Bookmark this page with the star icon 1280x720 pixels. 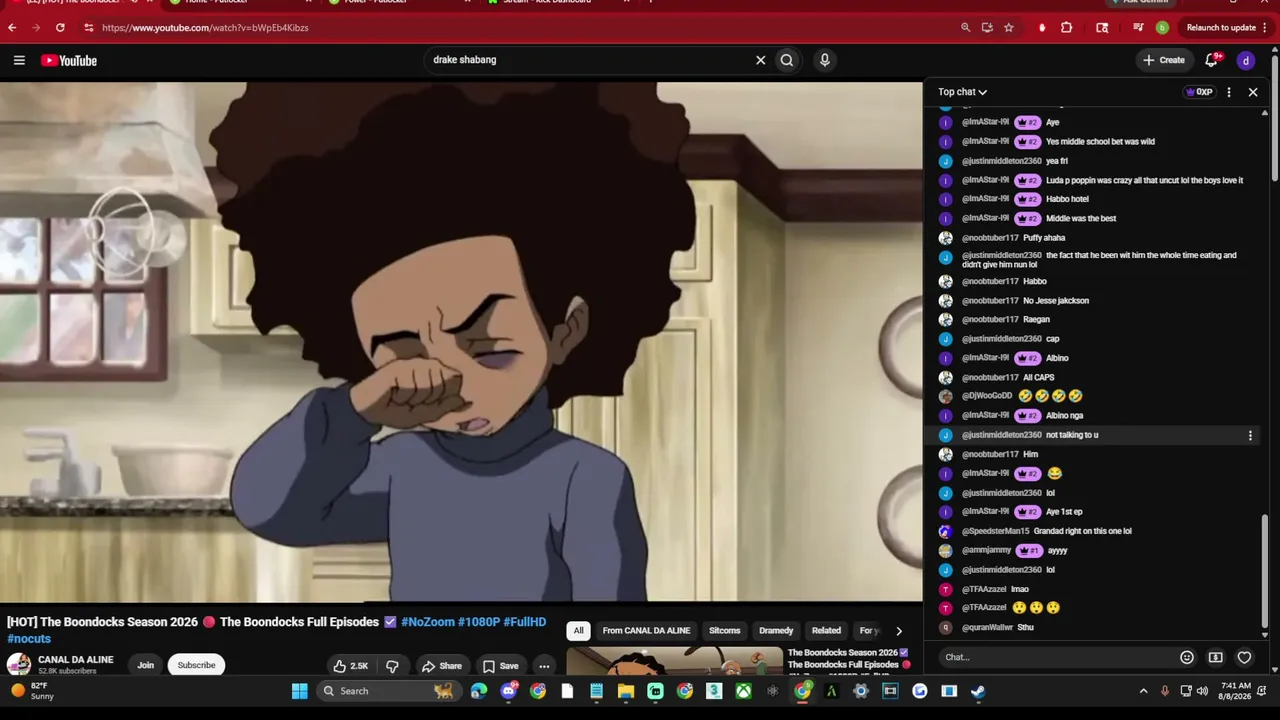tap(1009, 28)
